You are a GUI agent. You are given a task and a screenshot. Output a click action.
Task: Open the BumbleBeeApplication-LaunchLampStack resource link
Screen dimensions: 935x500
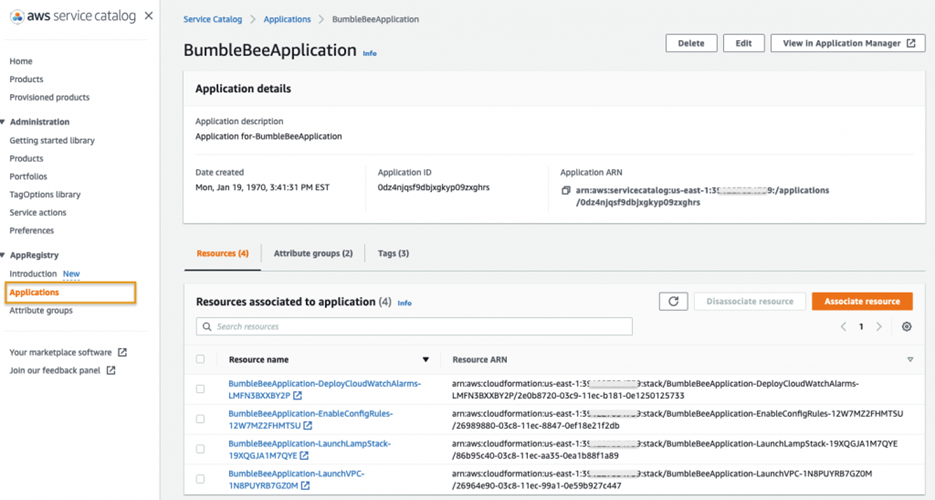tap(309, 443)
